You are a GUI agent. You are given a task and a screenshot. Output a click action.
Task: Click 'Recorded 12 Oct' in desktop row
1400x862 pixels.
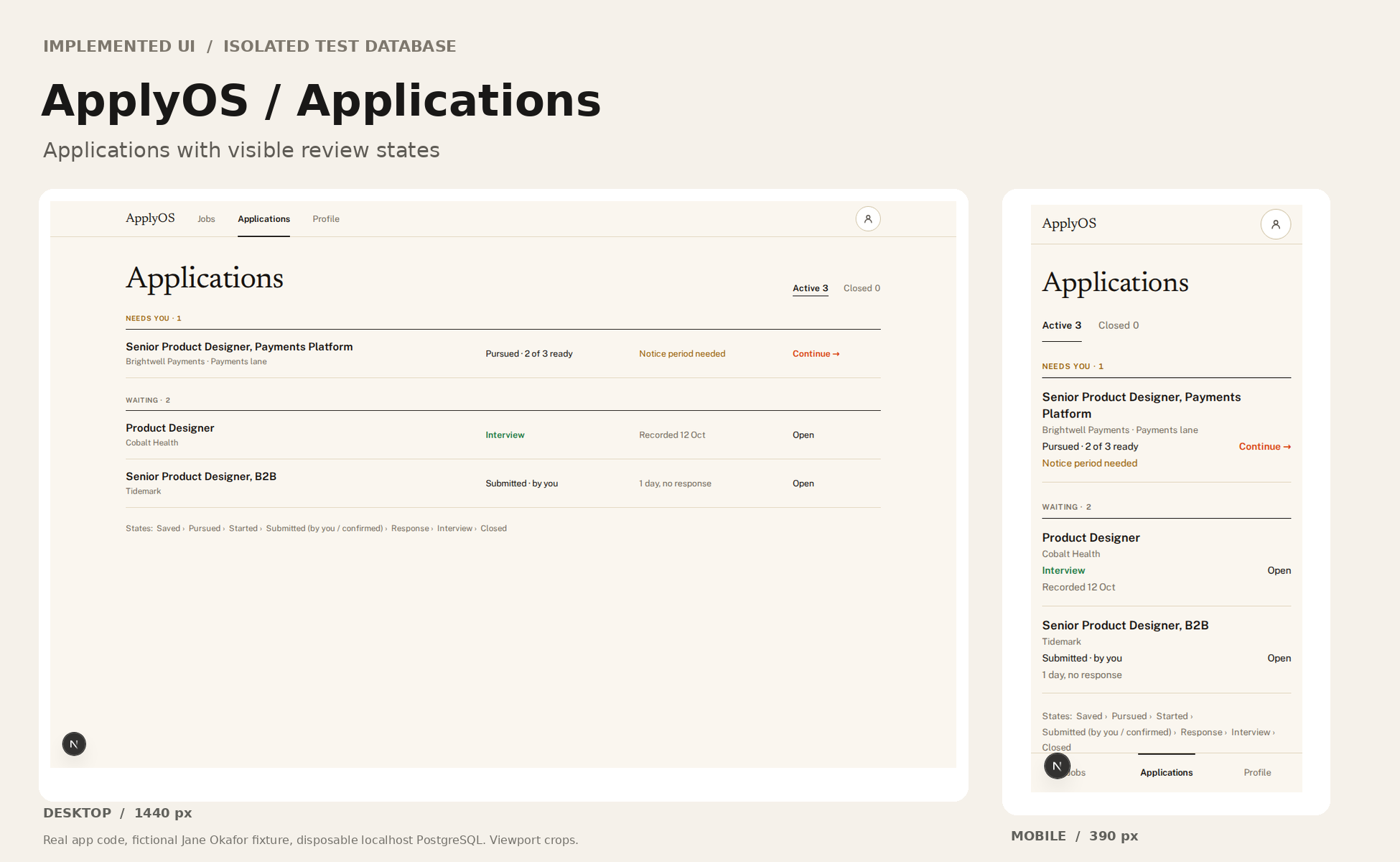(672, 435)
